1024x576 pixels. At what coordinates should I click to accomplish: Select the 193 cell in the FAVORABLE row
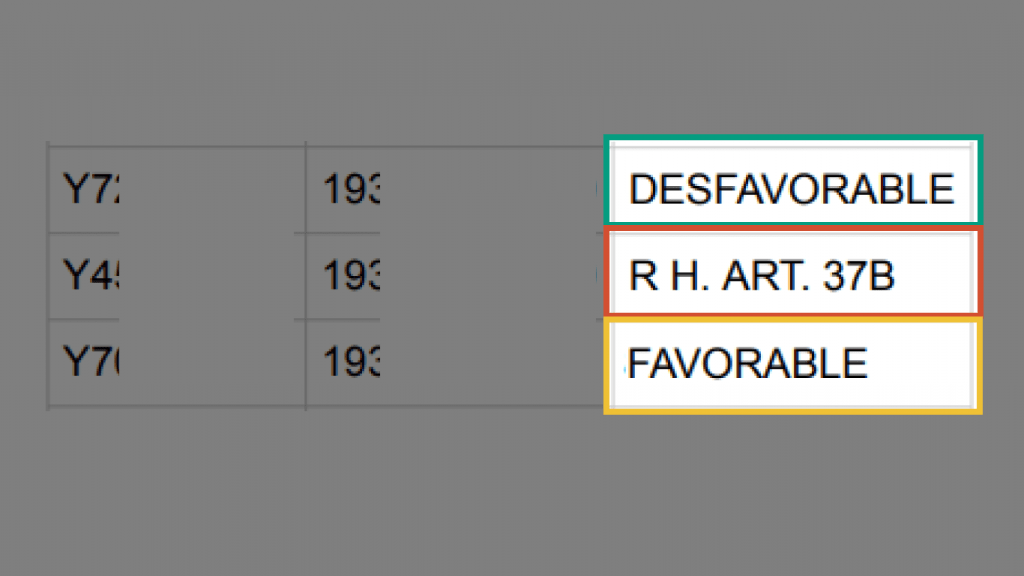455,362
